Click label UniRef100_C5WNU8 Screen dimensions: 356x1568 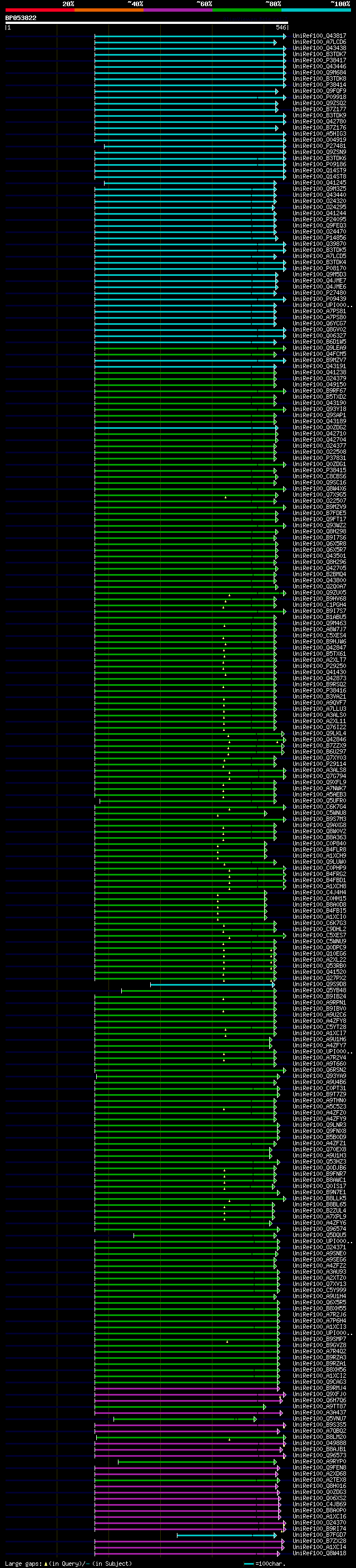(x=319, y=813)
